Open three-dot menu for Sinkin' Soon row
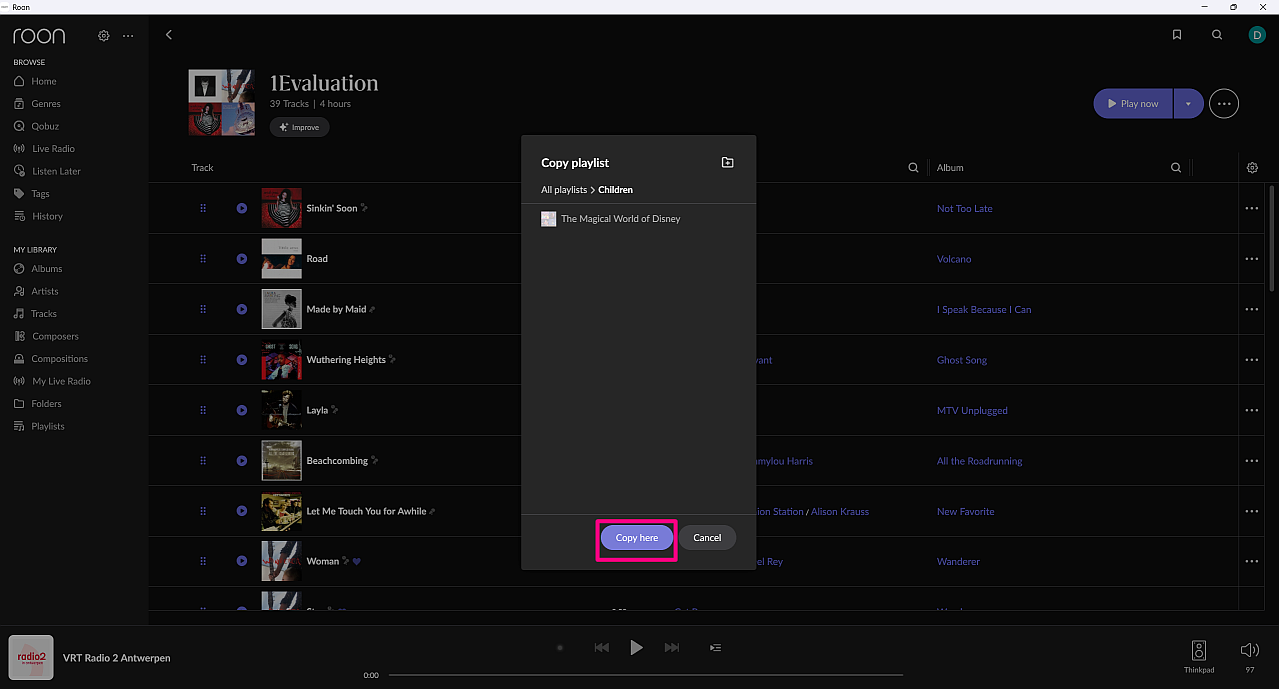 [1251, 208]
